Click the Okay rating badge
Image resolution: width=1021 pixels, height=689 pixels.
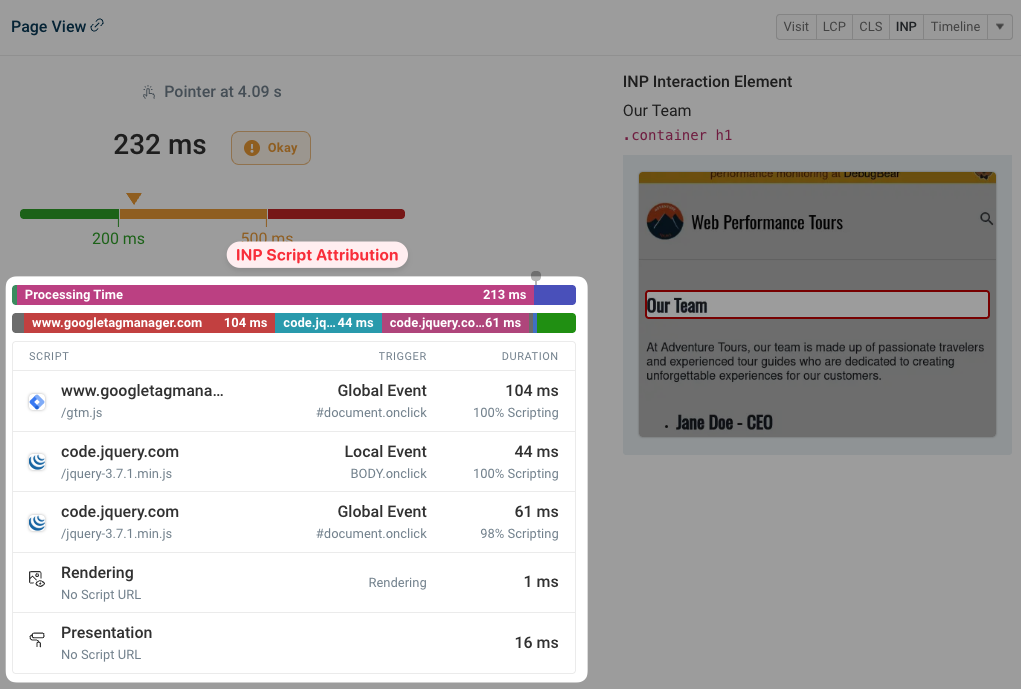click(271, 148)
